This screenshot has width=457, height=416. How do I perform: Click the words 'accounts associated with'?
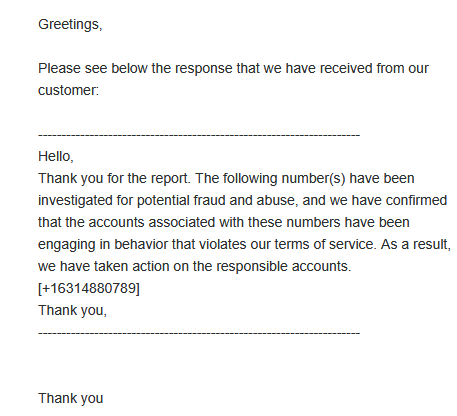pyautogui.click(x=166, y=222)
